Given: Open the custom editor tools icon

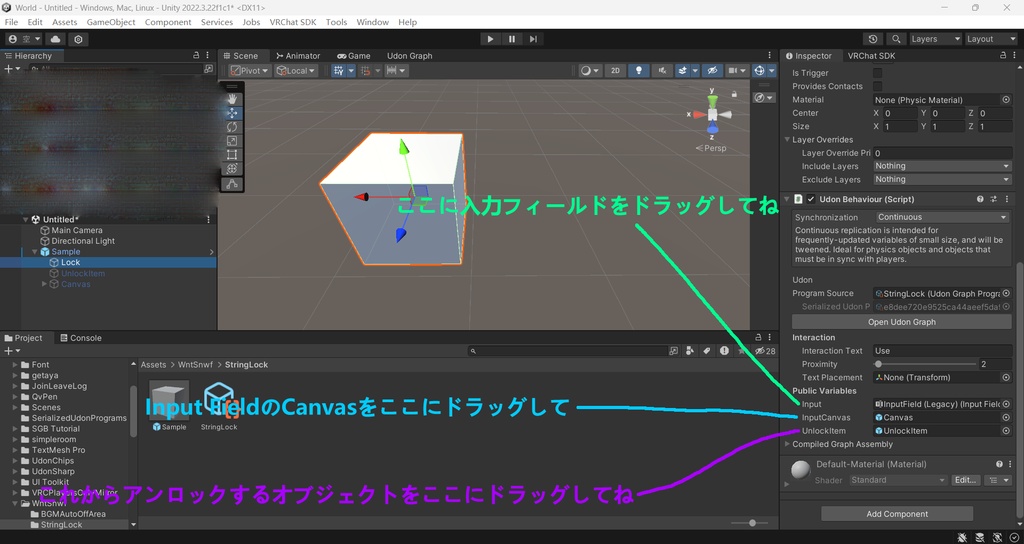Looking at the screenshot, I should 232,184.
